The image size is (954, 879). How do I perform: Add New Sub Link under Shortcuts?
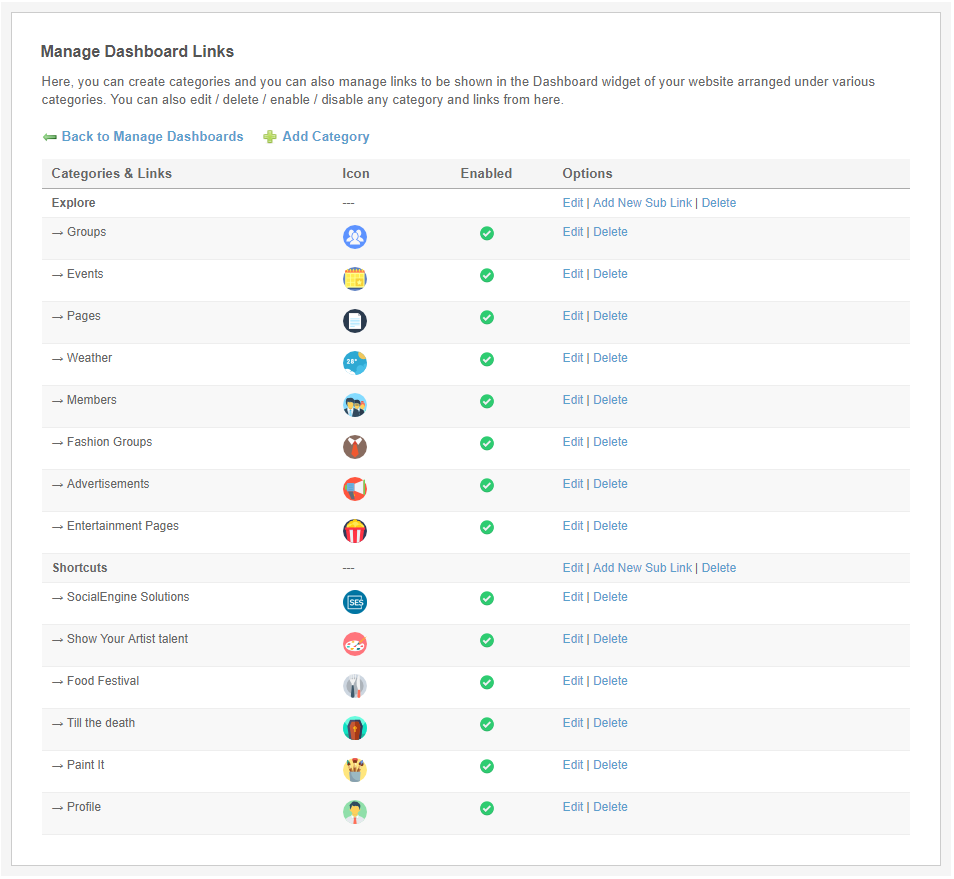(x=642, y=568)
